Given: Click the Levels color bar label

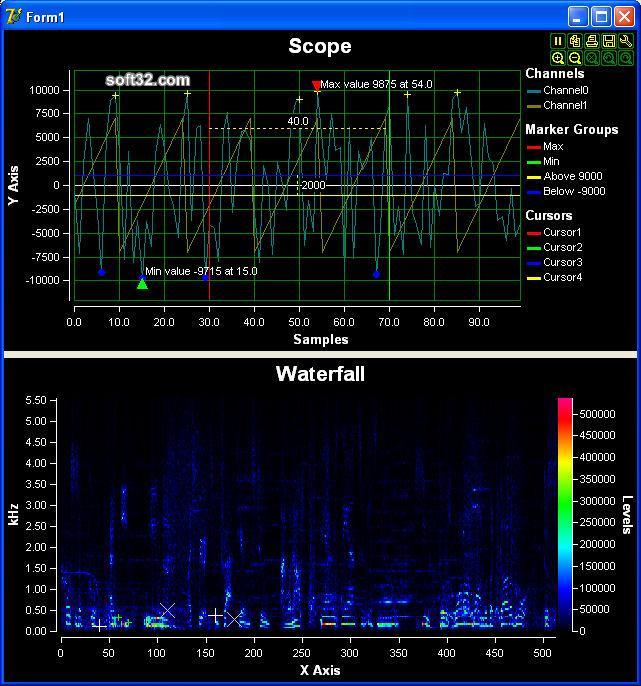Looking at the screenshot, I should click(627, 514).
